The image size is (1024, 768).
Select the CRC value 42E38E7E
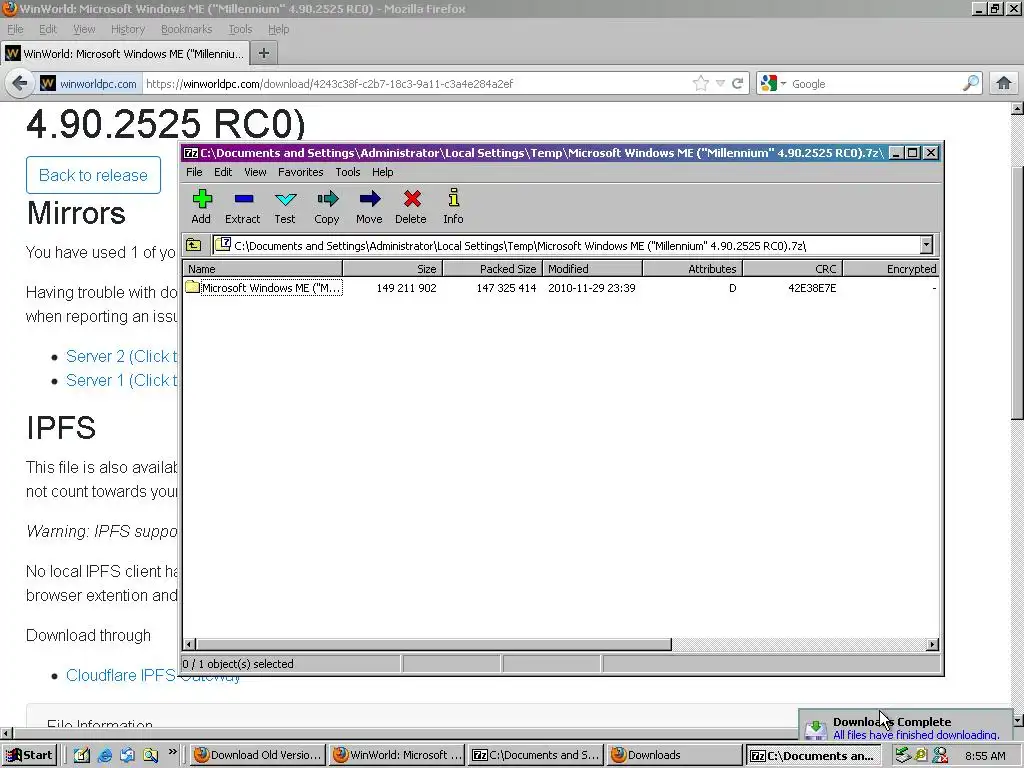click(x=812, y=287)
